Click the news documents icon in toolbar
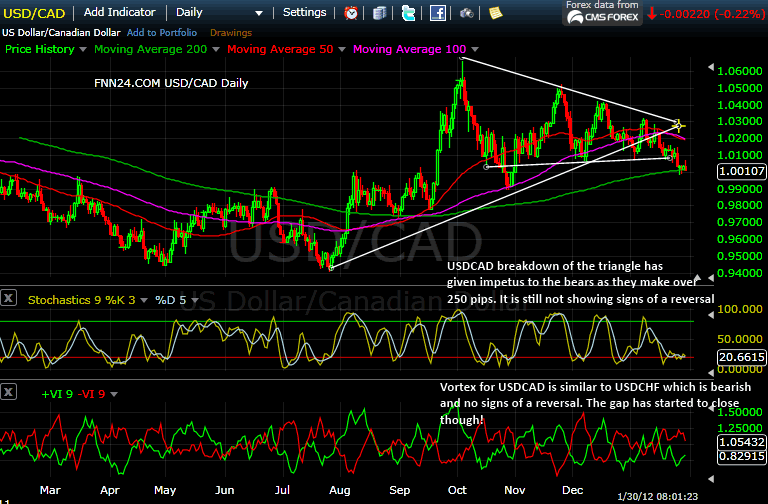The width and height of the screenshot is (768, 504). [380, 13]
